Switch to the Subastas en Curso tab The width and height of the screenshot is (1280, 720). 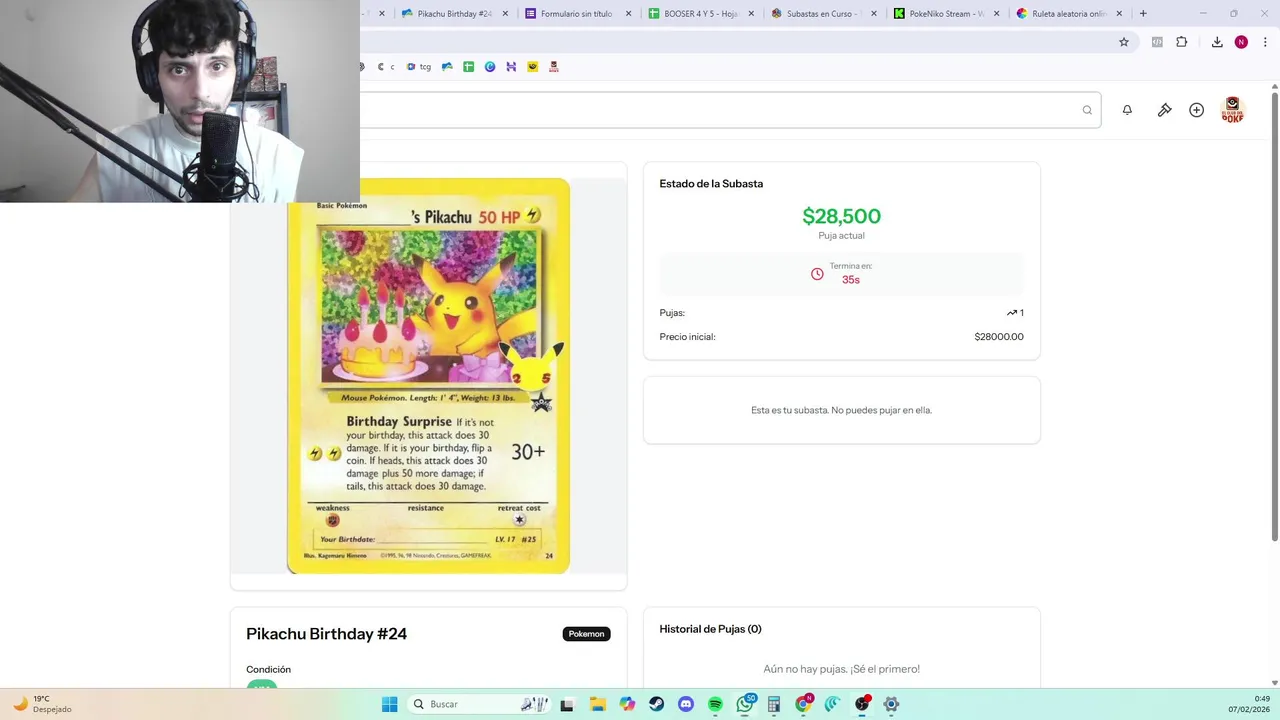tap(820, 14)
